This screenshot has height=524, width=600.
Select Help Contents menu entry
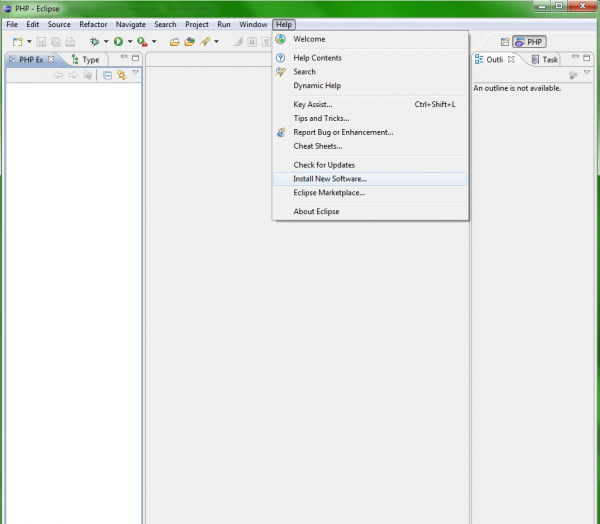pos(370,58)
